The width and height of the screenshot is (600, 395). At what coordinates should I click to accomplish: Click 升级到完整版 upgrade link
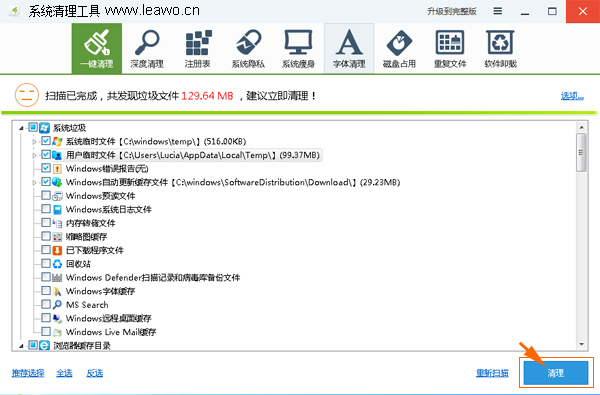452,11
